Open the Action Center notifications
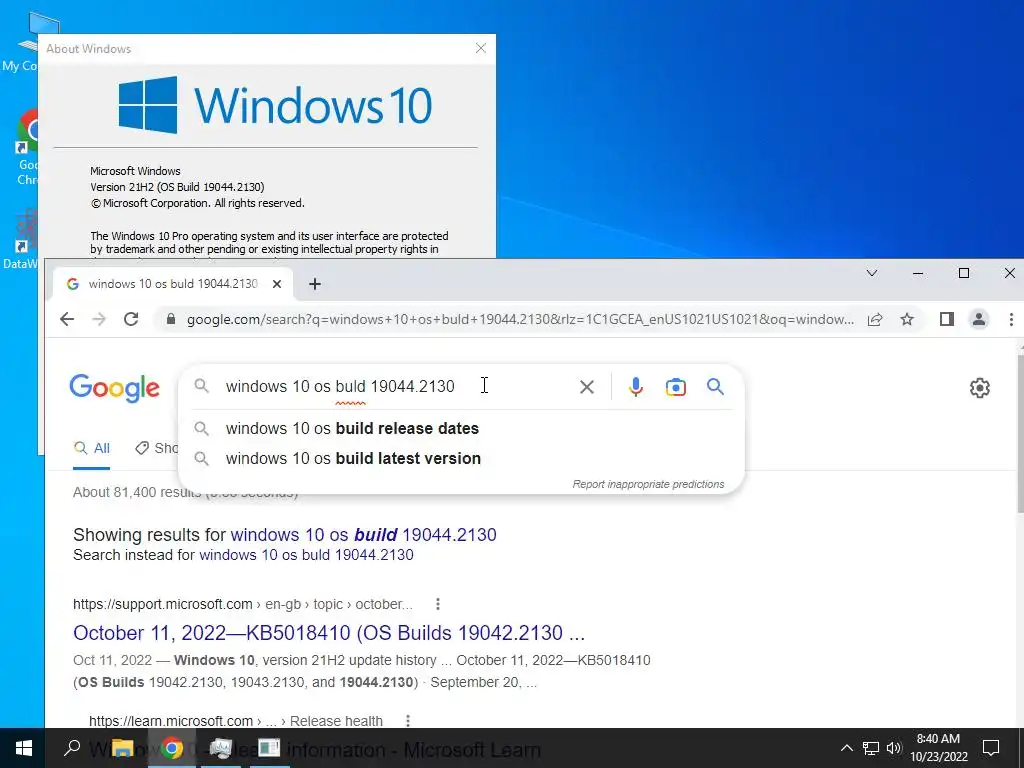This screenshot has width=1024, height=768. point(991,748)
